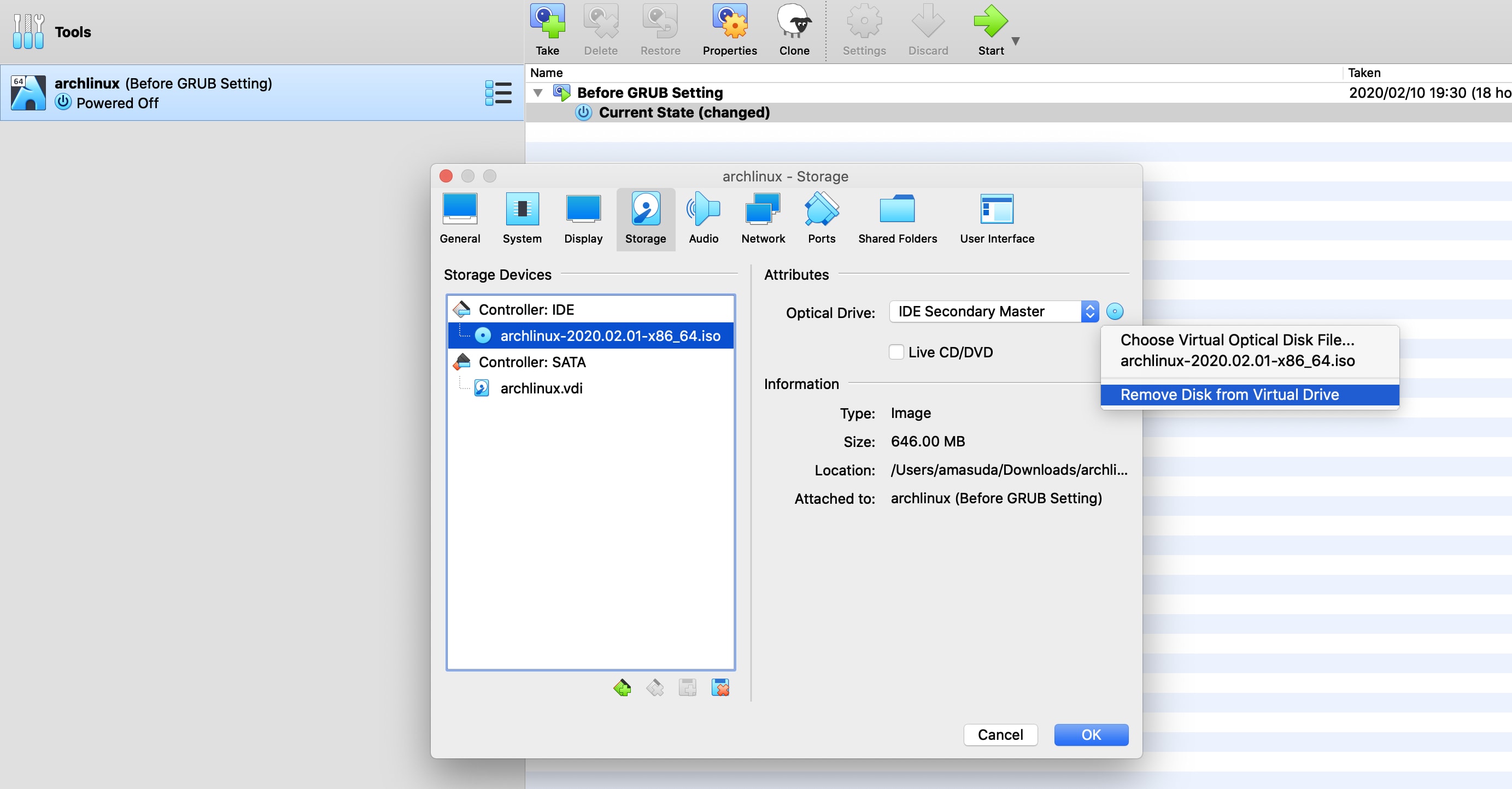The height and width of the screenshot is (789, 1512).
Task: Open the Tools icon
Action: click(28, 32)
